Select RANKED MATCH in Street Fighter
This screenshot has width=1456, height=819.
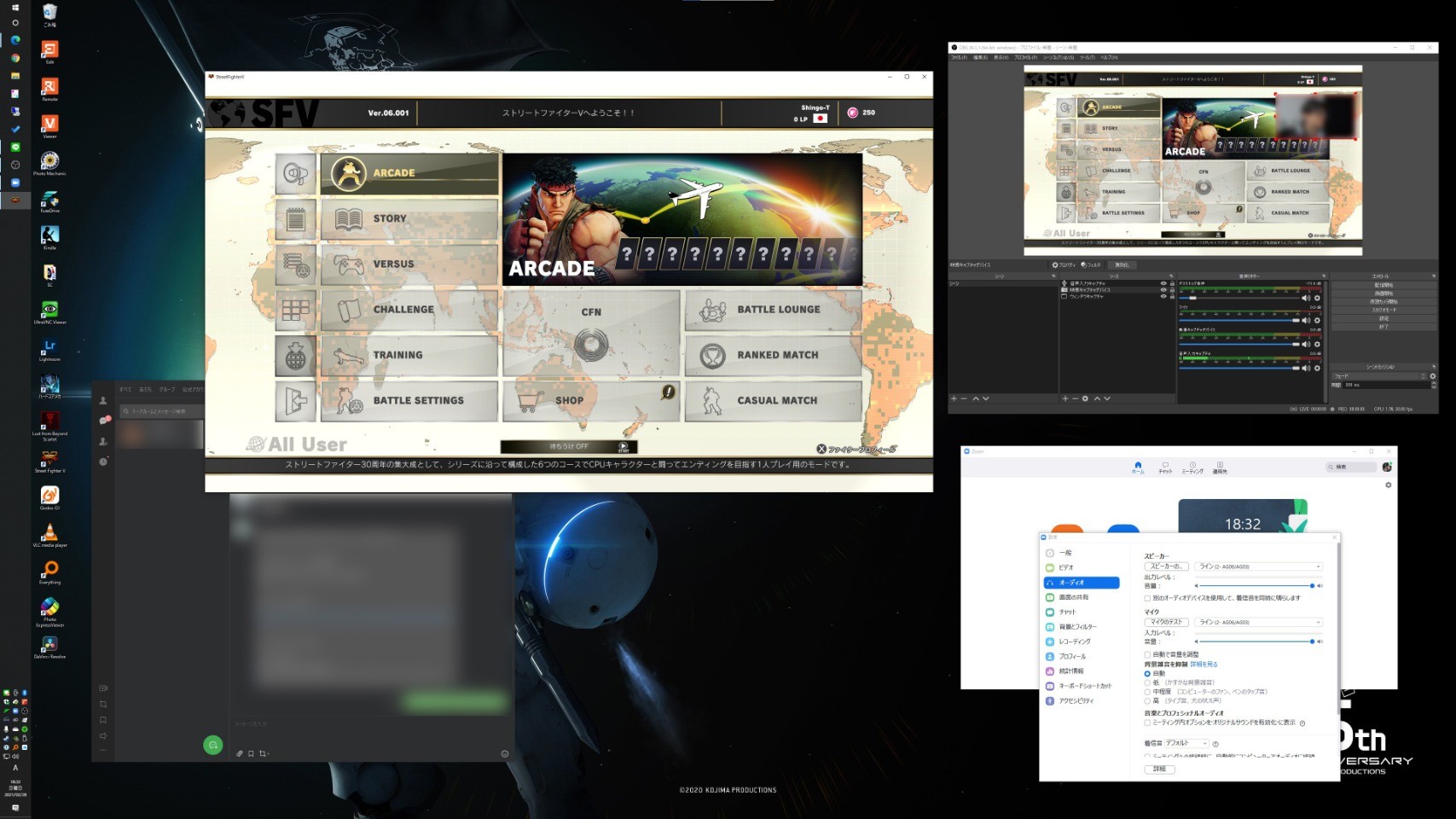tap(773, 355)
